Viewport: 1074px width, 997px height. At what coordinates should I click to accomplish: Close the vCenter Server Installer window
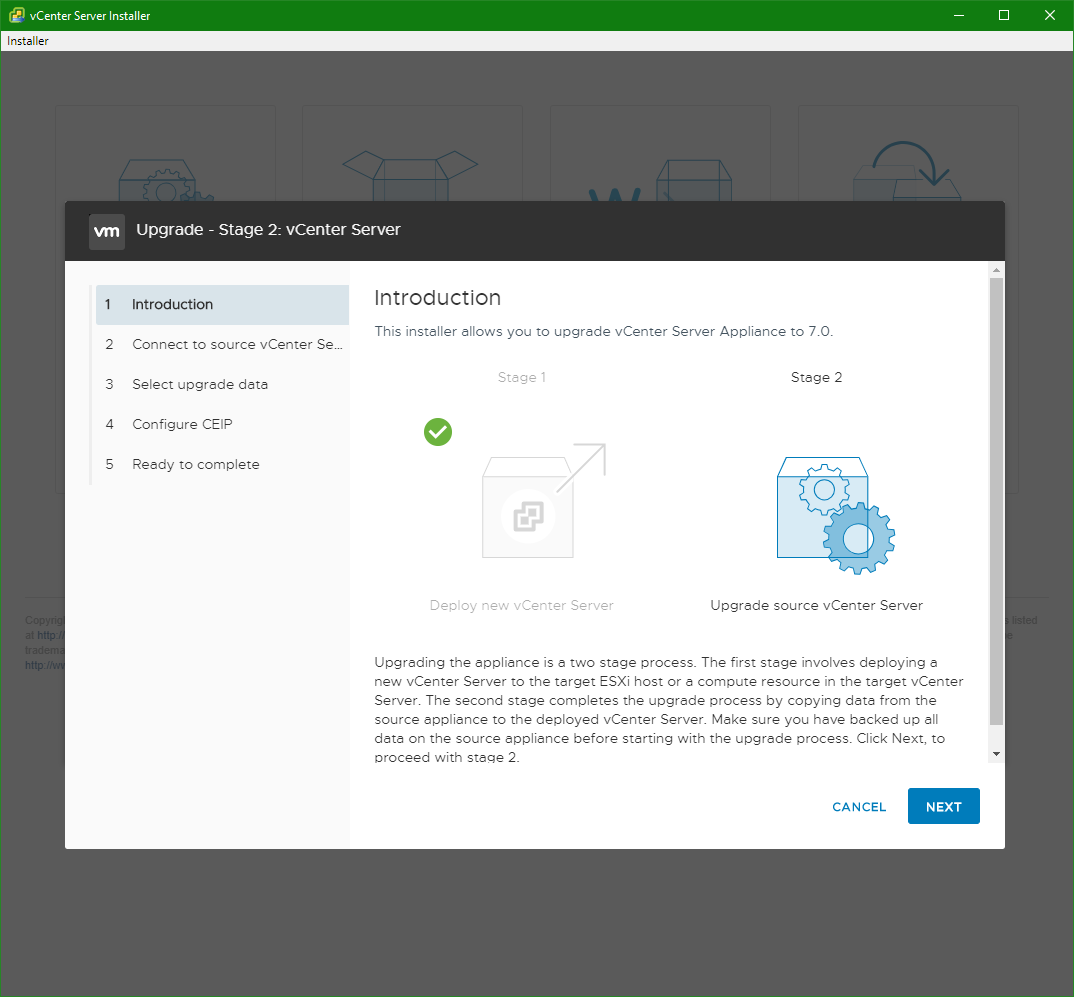pos(1050,15)
